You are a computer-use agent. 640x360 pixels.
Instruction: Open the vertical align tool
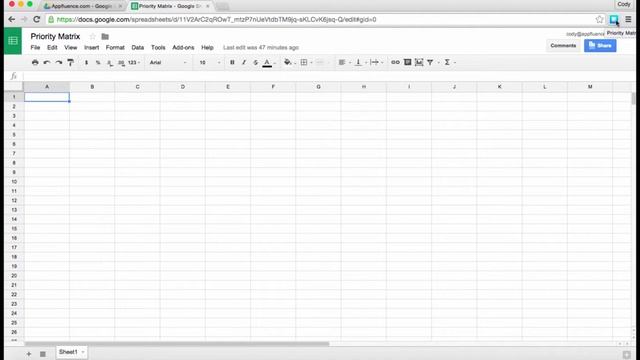tap(358, 62)
